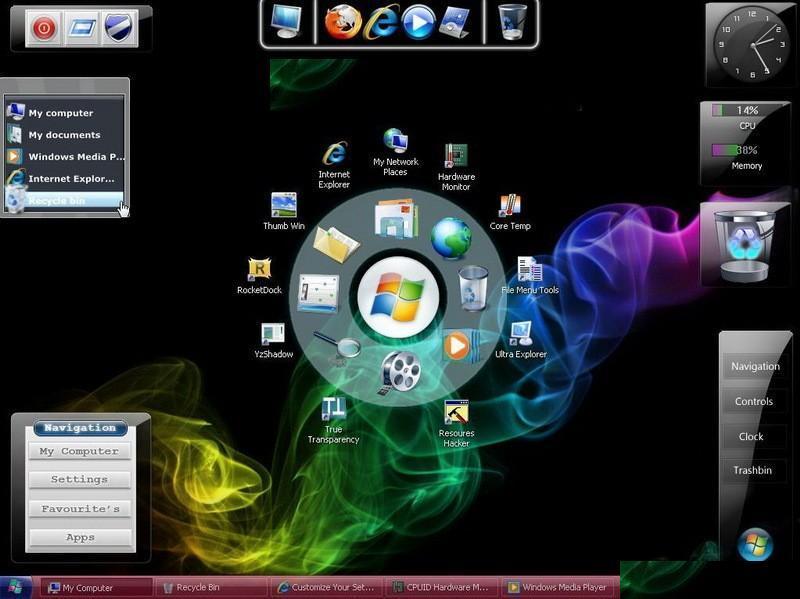Click the Windows orb below the Trashbin button
800x599 pixels.
coord(755,544)
